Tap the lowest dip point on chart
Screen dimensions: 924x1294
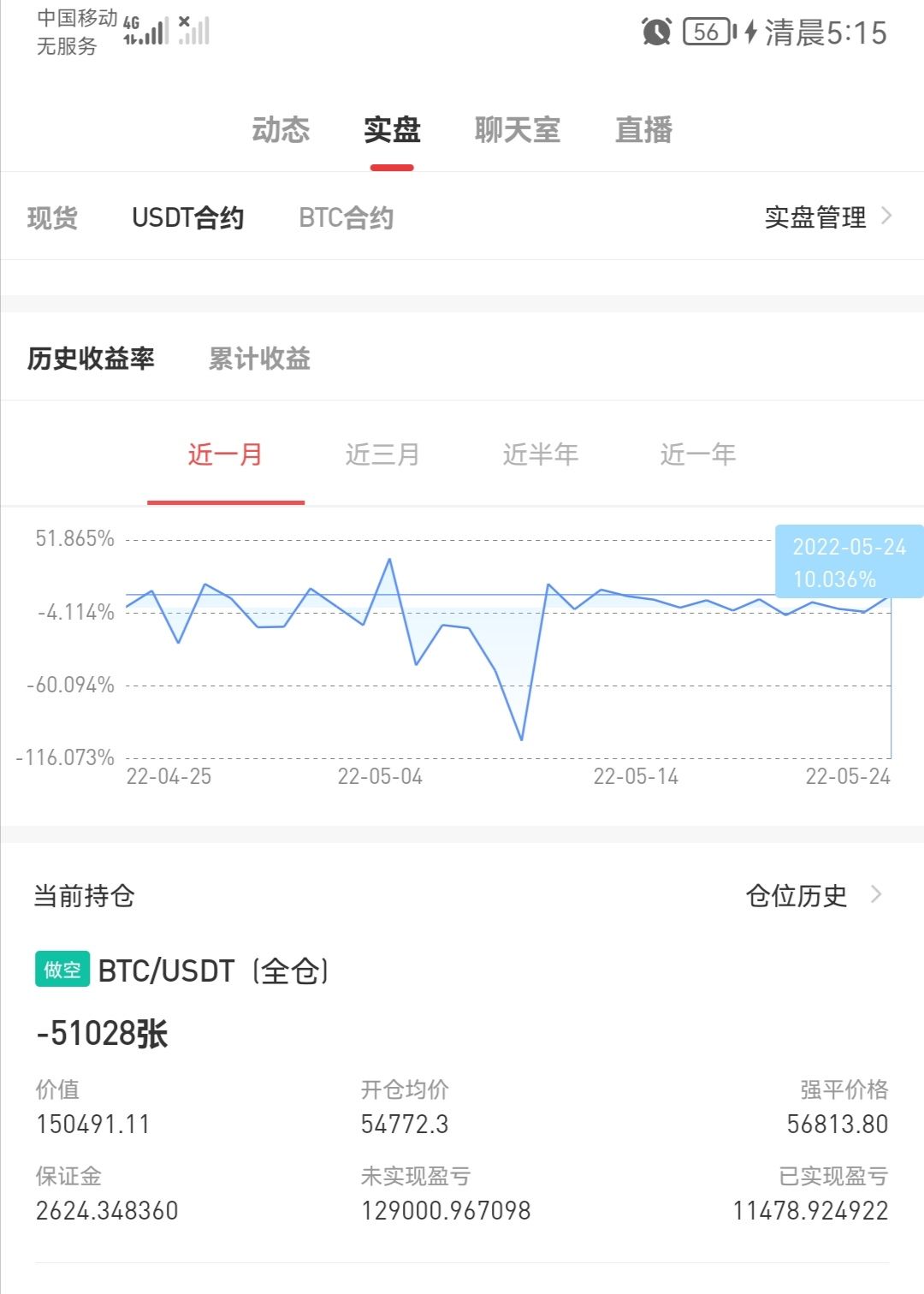point(521,739)
